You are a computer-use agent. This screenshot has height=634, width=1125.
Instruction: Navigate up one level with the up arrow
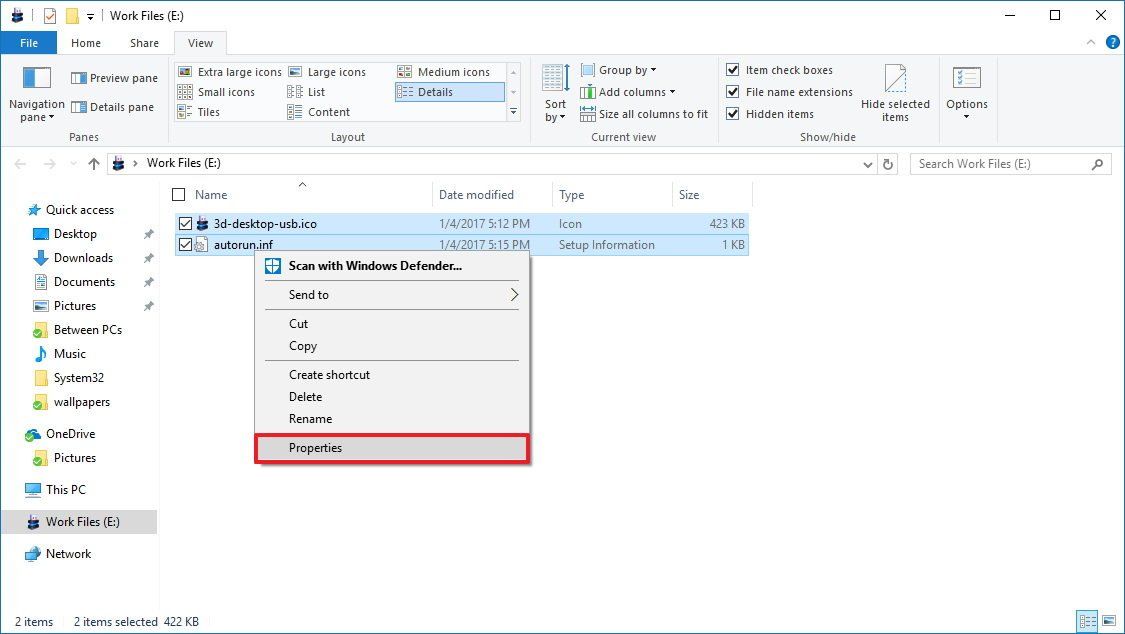[x=95, y=163]
